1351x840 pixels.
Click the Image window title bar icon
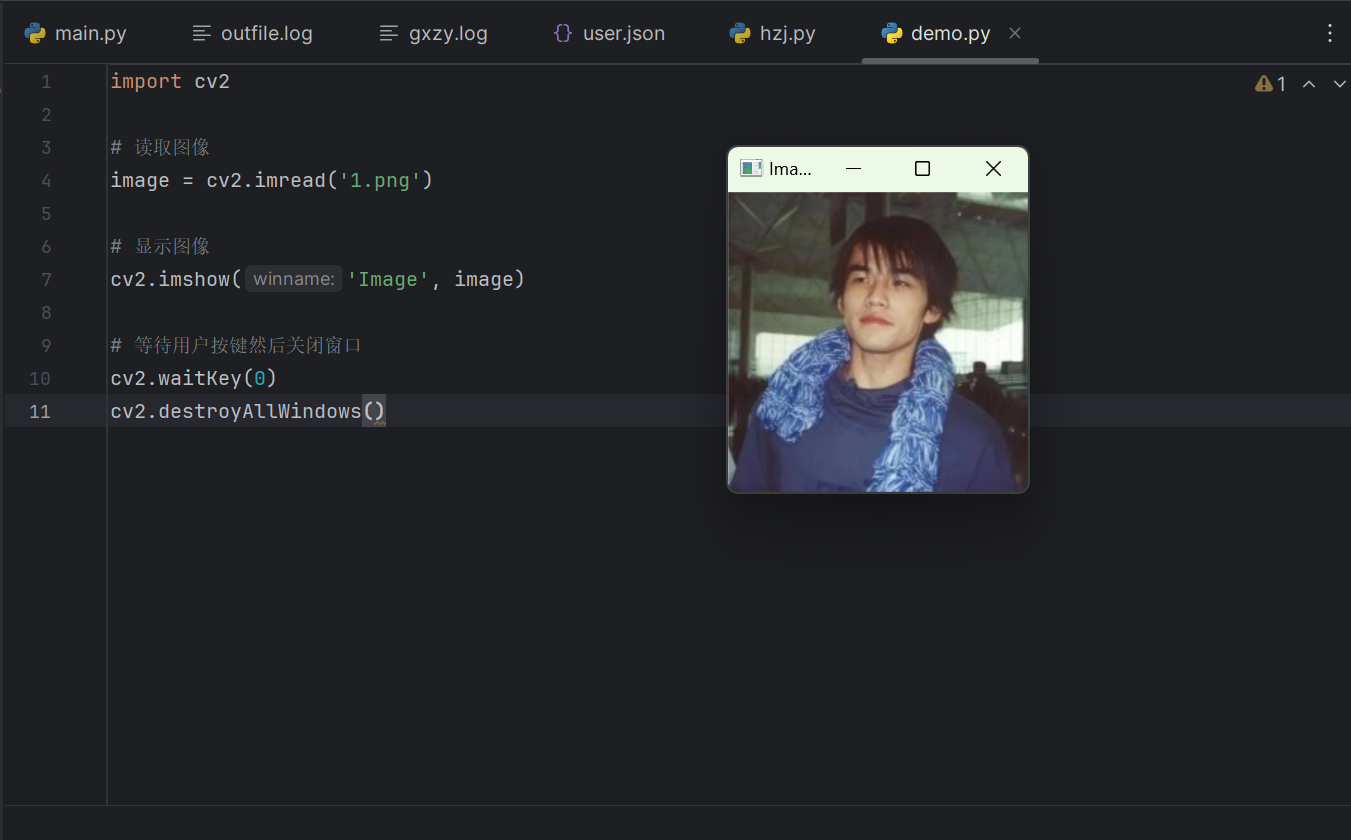click(751, 168)
